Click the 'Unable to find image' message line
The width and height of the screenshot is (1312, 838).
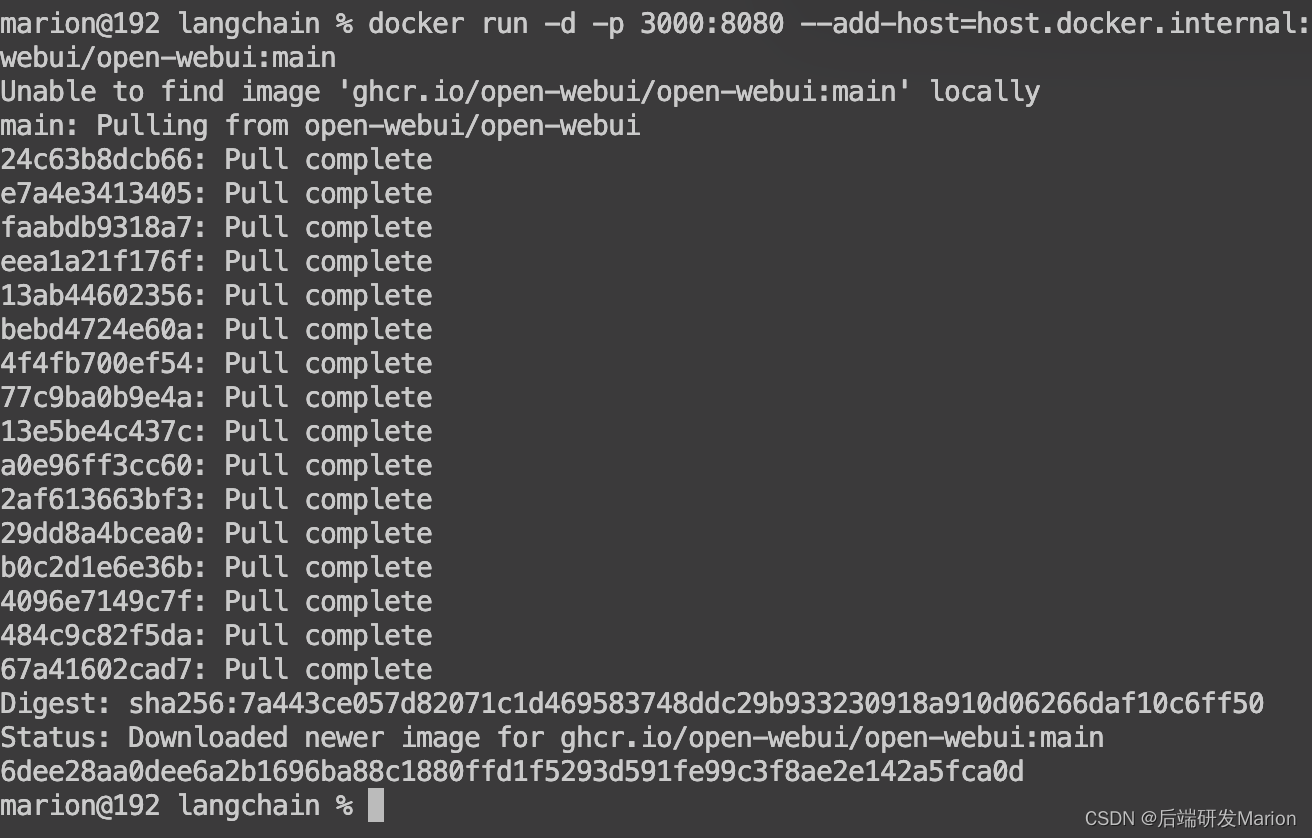520,92
